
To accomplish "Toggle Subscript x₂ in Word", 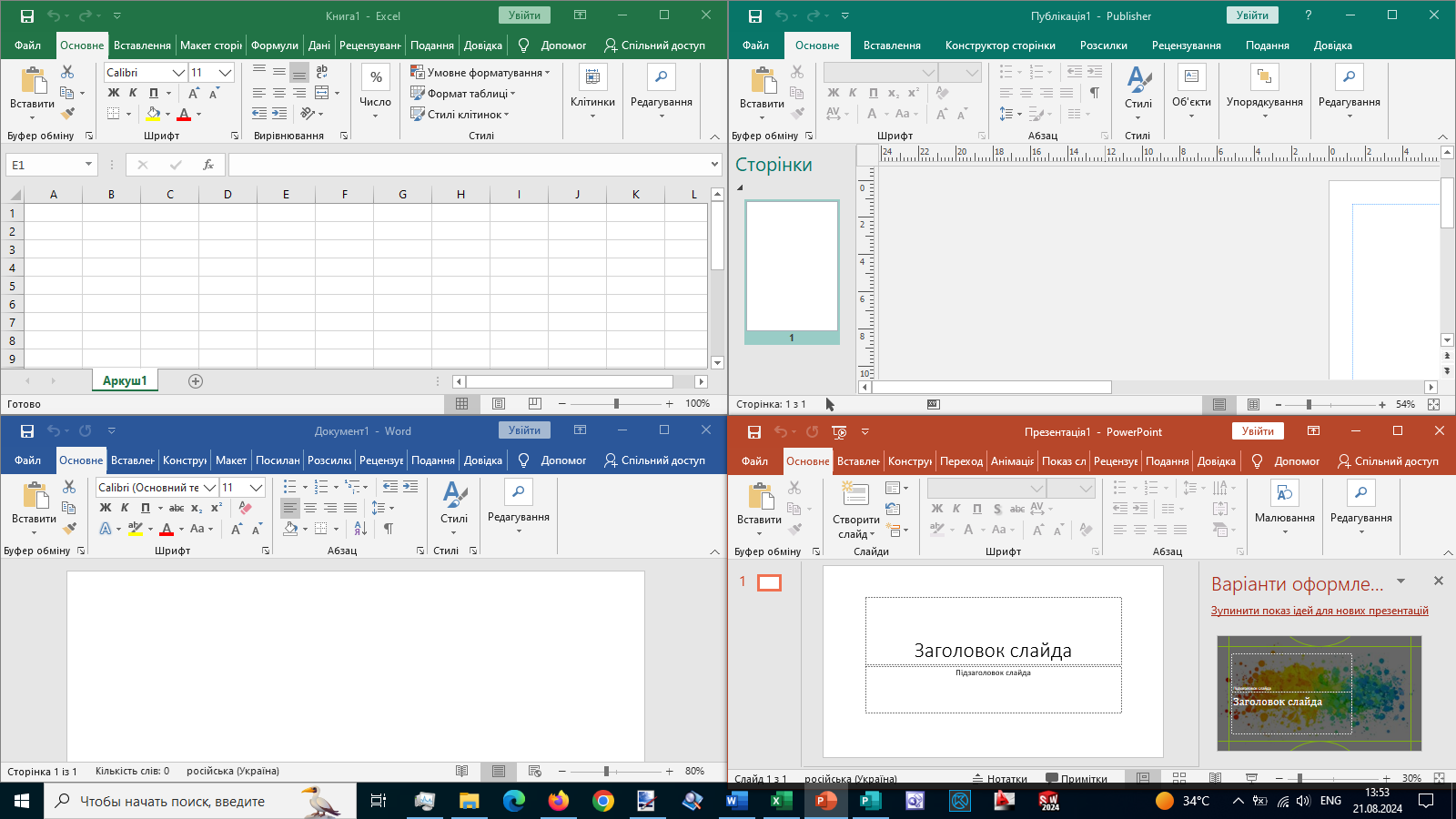I will coord(197,508).
